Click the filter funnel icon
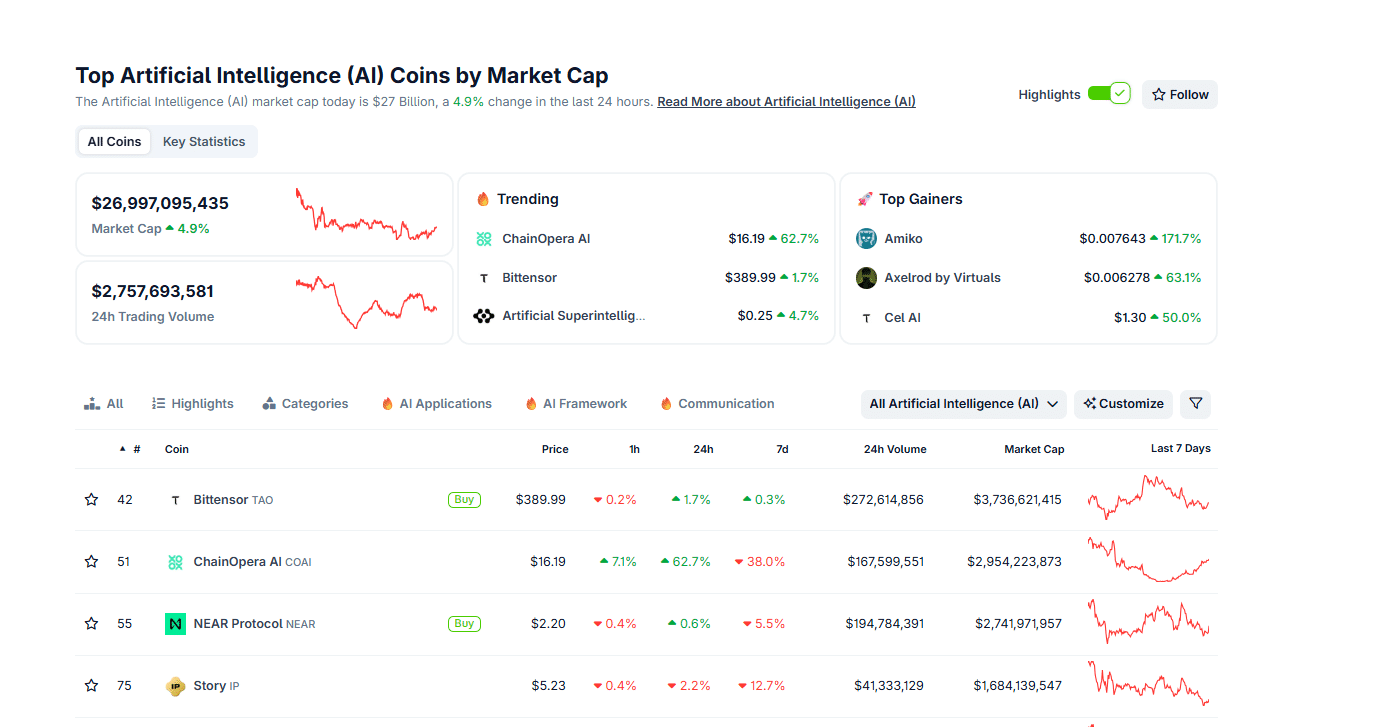Screen dimensions: 1380x727 coord(1195,404)
